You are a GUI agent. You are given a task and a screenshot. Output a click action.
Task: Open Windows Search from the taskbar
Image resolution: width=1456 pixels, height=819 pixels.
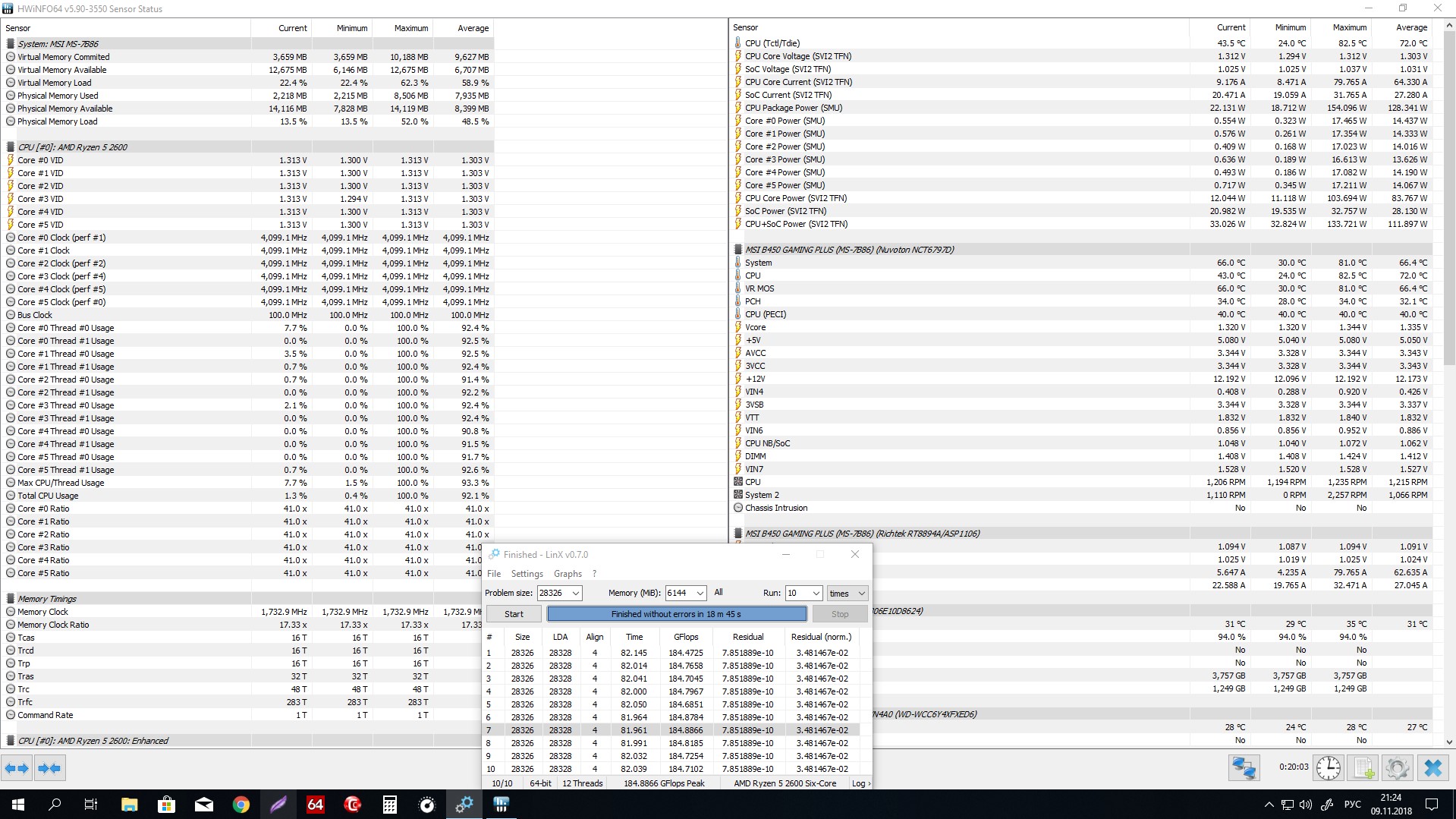tap(55, 805)
